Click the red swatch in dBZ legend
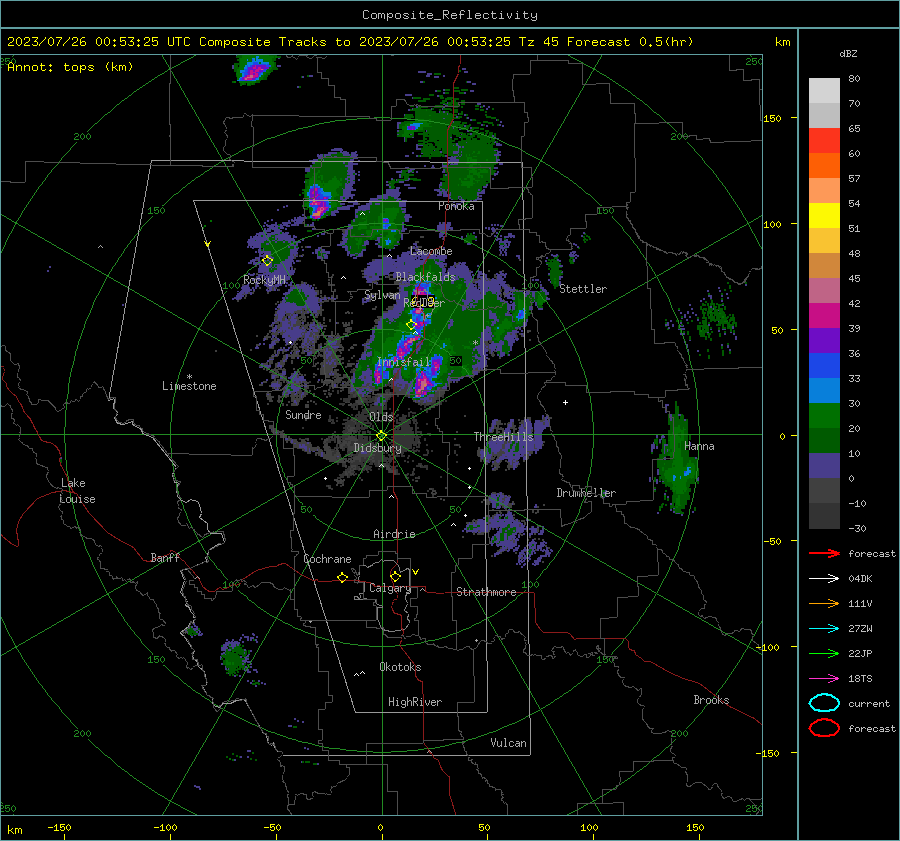This screenshot has height=841, width=900. [x=824, y=141]
